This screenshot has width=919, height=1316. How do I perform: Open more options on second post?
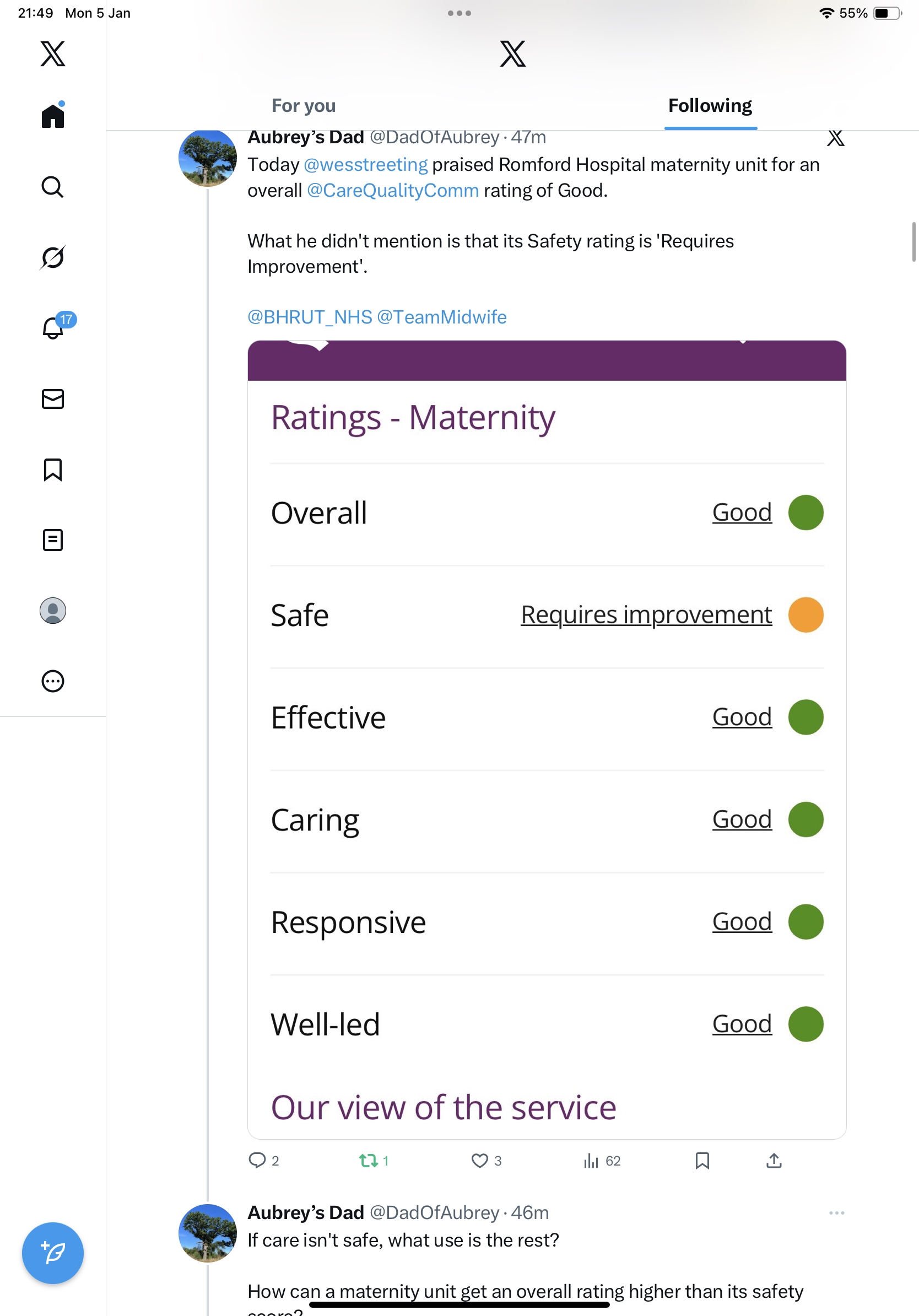click(x=836, y=1213)
